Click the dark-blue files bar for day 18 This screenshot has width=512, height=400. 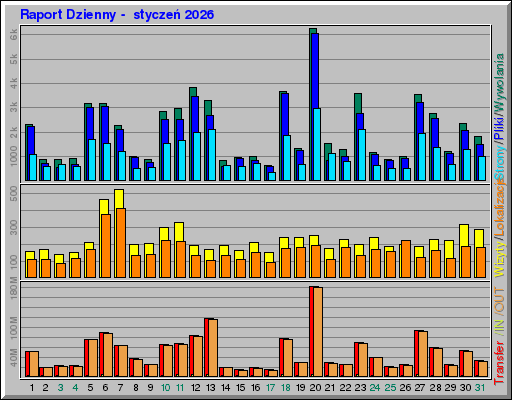285,114
